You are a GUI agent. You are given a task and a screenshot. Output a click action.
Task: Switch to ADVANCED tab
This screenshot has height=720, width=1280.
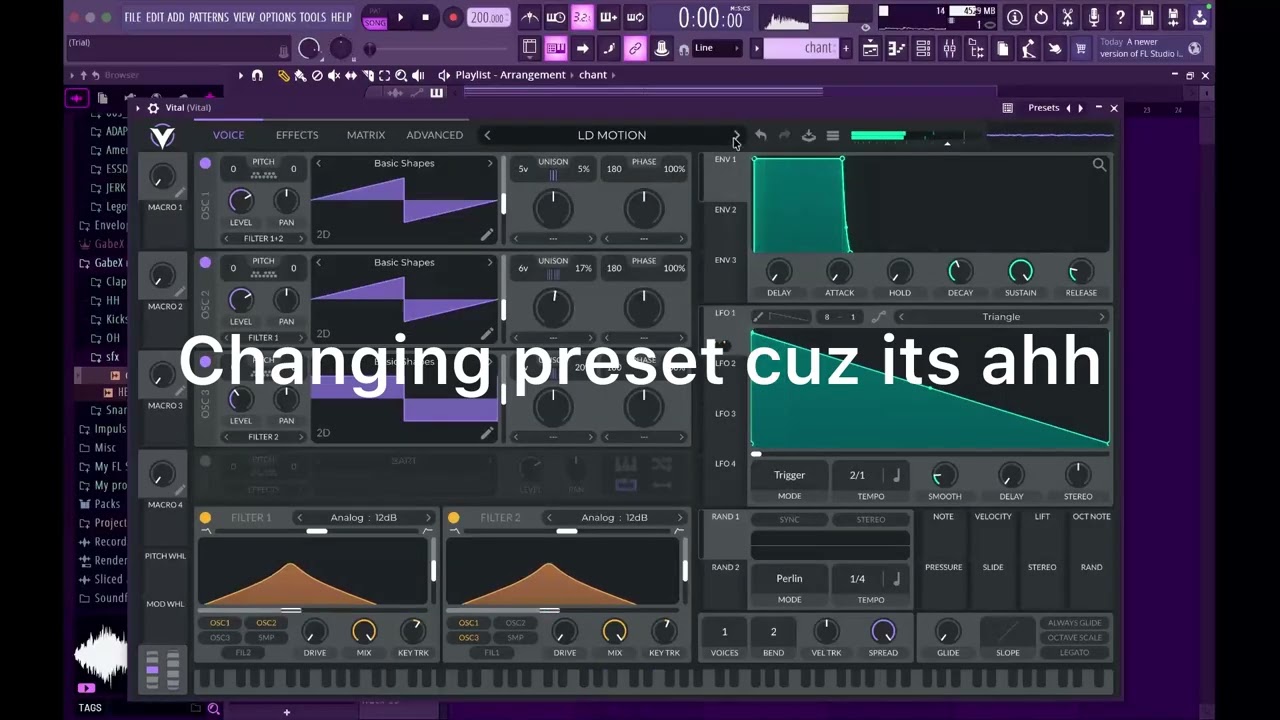[x=434, y=135]
